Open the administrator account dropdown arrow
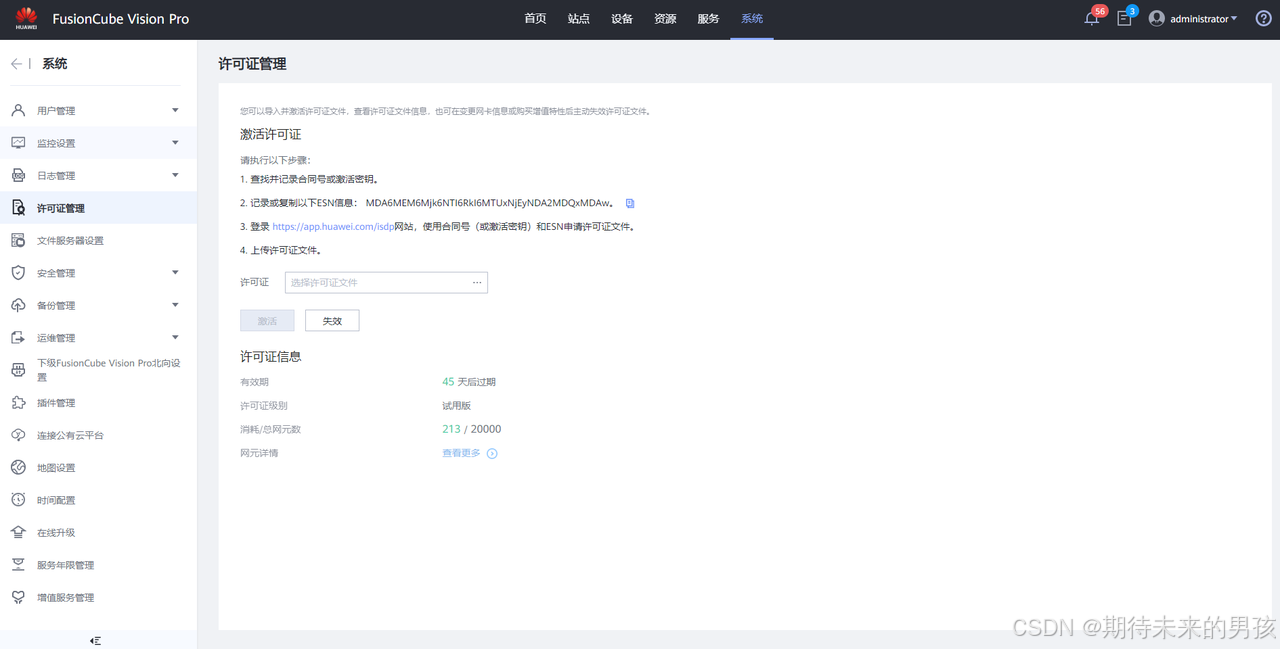Image resolution: width=1280 pixels, height=649 pixels. click(x=1234, y=19)
